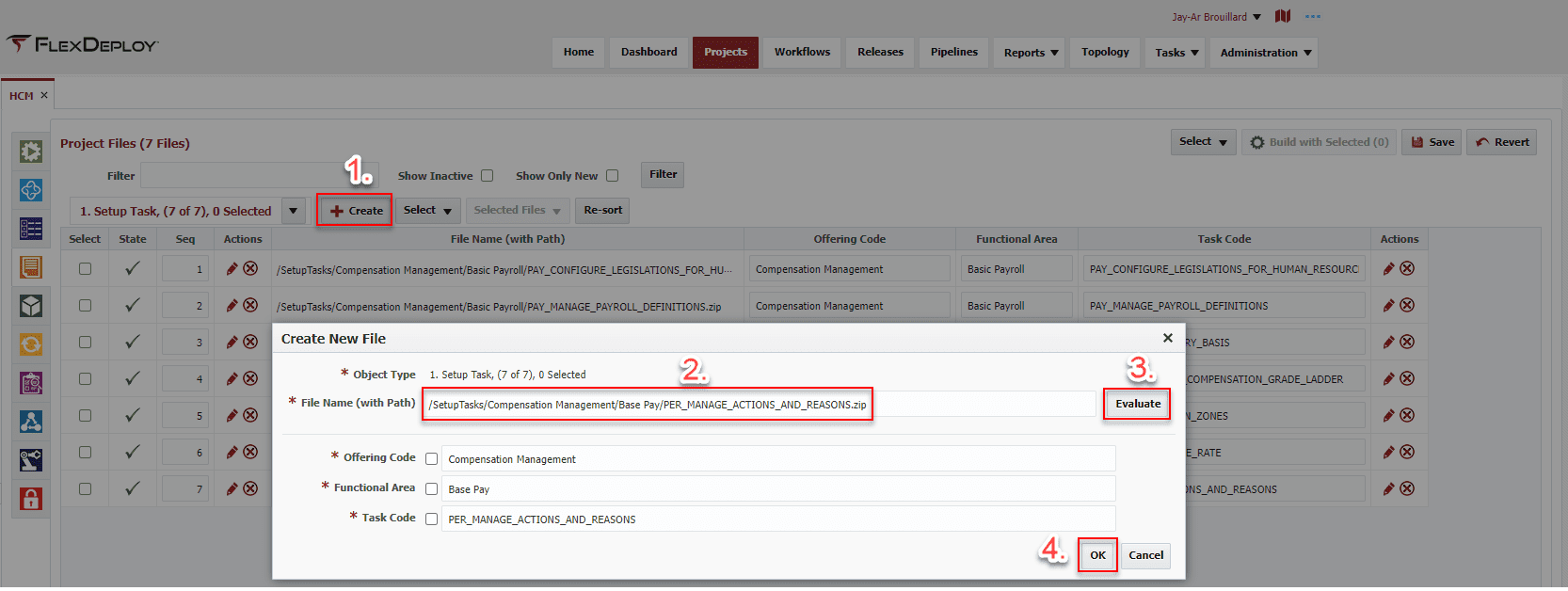This screenshot has width=1568, height=591.
Task: Expand the Administration menu dropdown
Action: pos(1265,53)
